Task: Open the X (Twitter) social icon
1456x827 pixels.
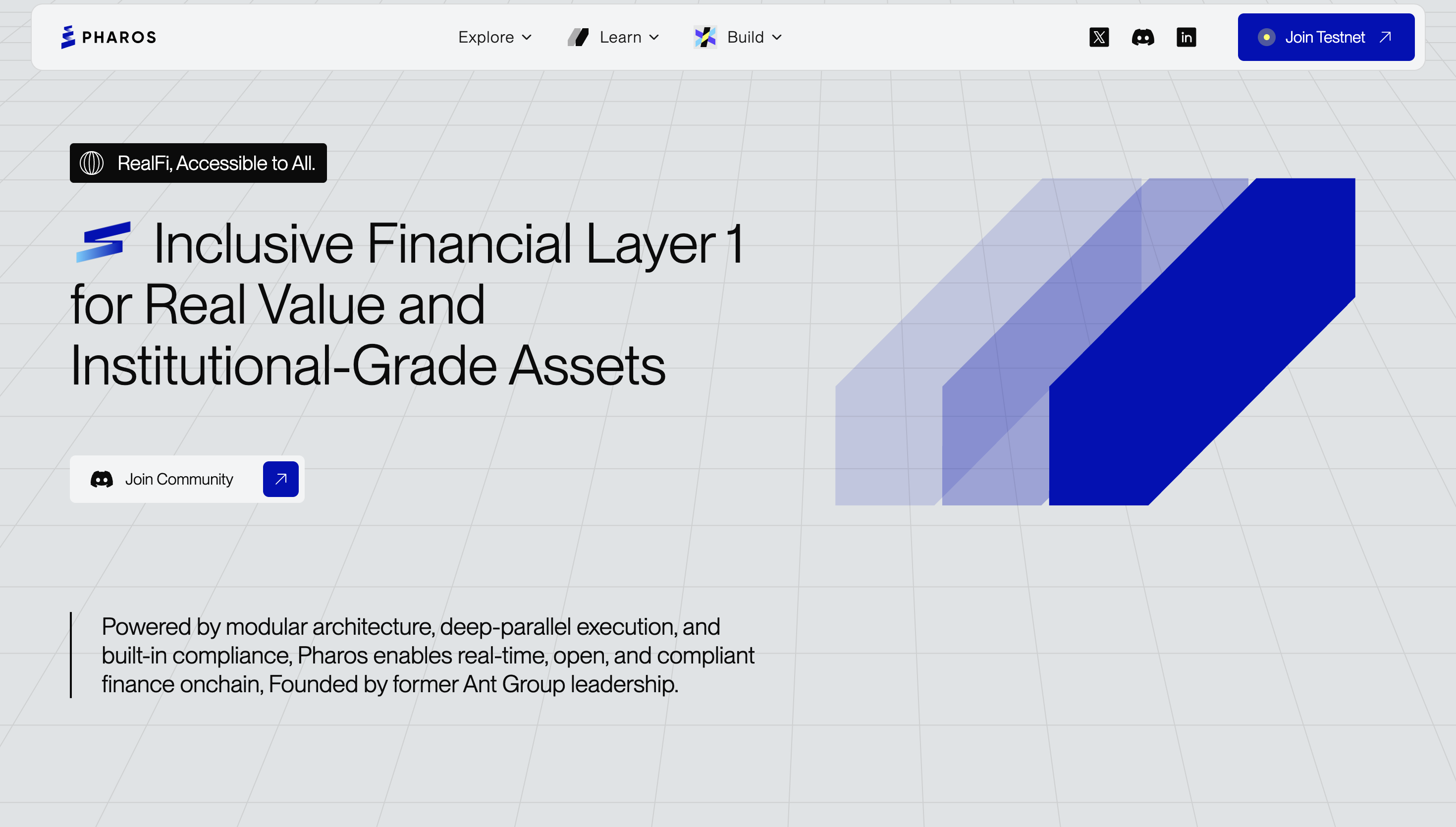Action: [x=1099, y=38]
